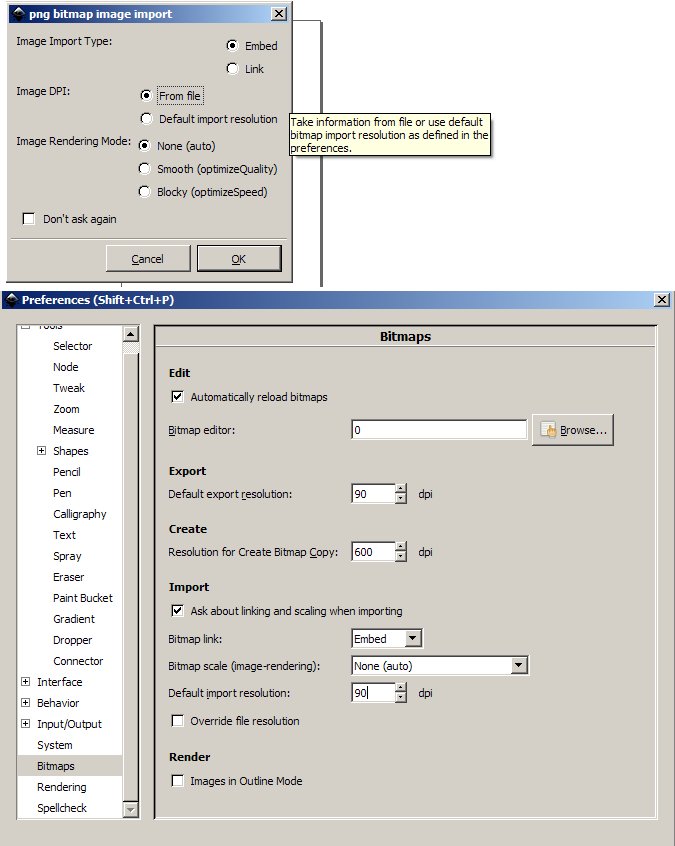Select the Link import type radio button
Image resolution: width=675 pixels, height=846 pixels.
click(x=233, y=69)
